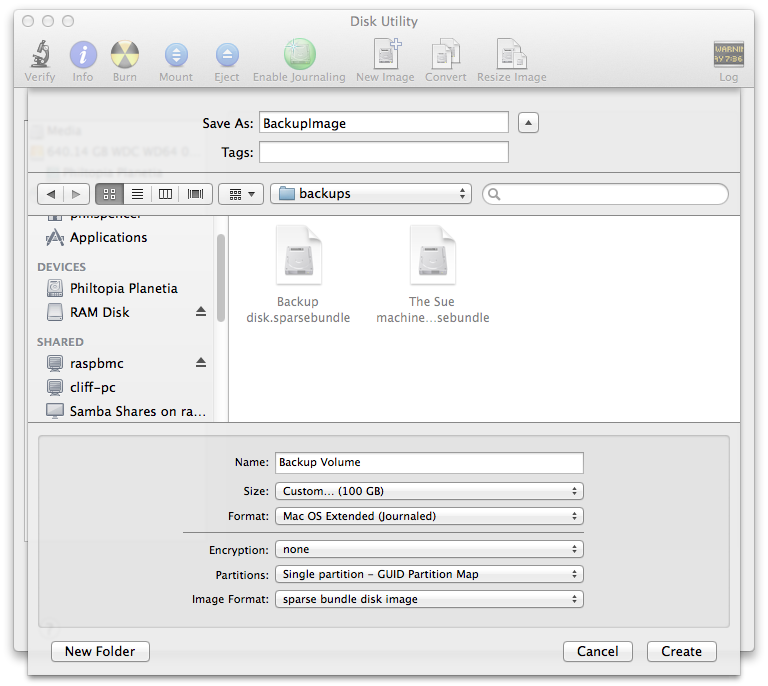Click the Philtopia Planetia hard drive icon
The width and height of the screenshot is (768, 686).
[55, 288]
